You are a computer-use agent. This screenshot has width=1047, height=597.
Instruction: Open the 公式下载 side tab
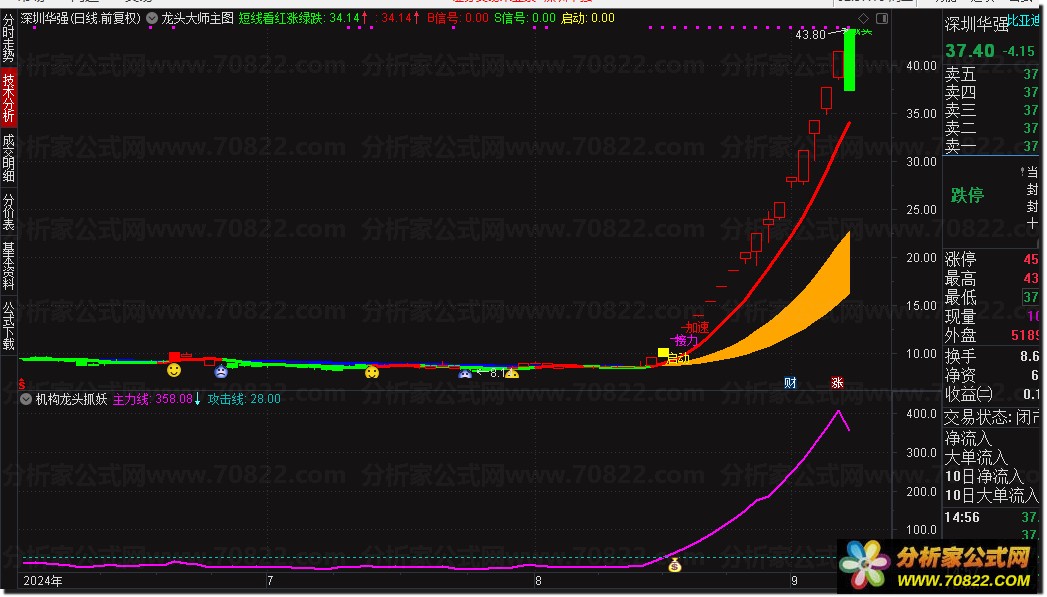pyautogui.click(x=8, y=326)
